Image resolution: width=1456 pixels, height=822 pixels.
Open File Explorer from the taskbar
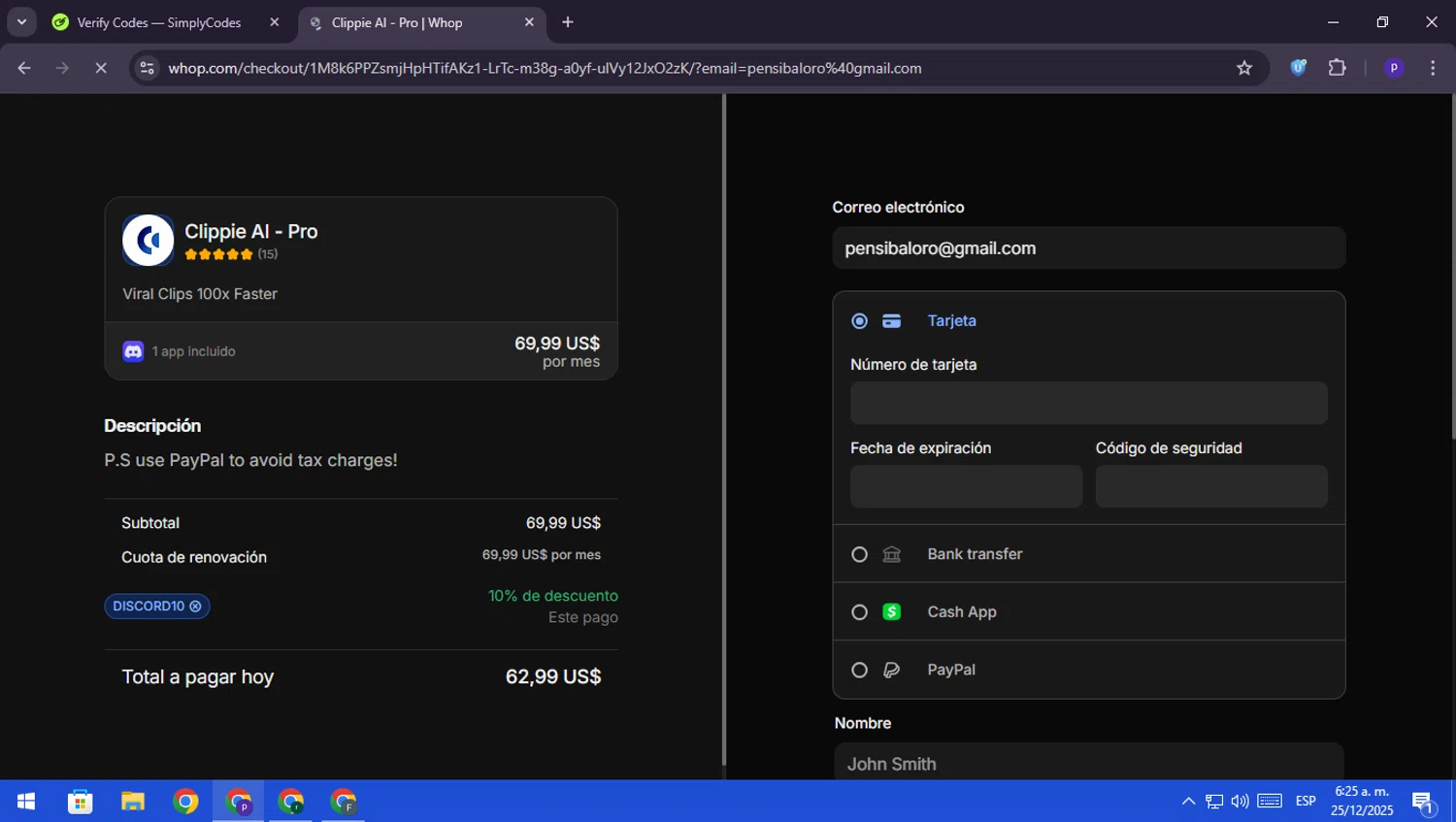pos(133,802)
